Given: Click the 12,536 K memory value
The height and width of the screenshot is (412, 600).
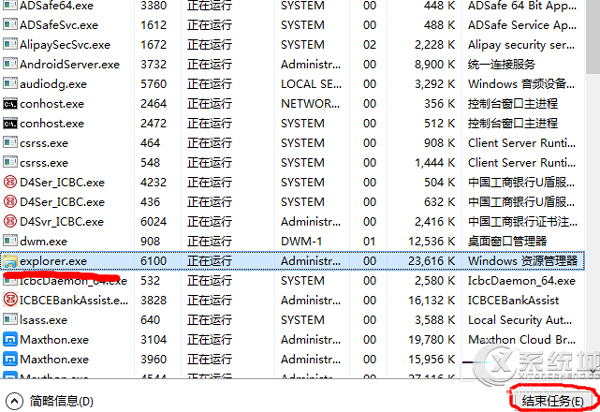Looking at the screenshot, I should point(432,241).
